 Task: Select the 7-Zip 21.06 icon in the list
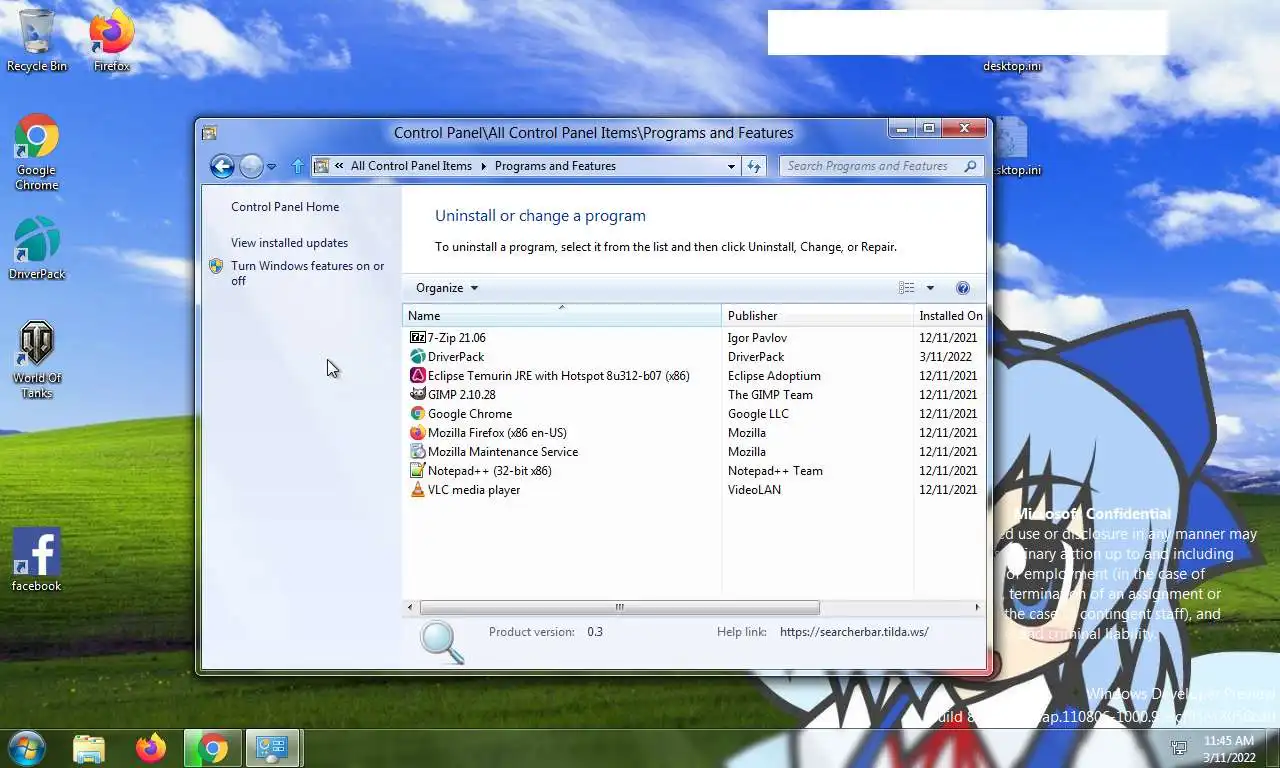418,338
